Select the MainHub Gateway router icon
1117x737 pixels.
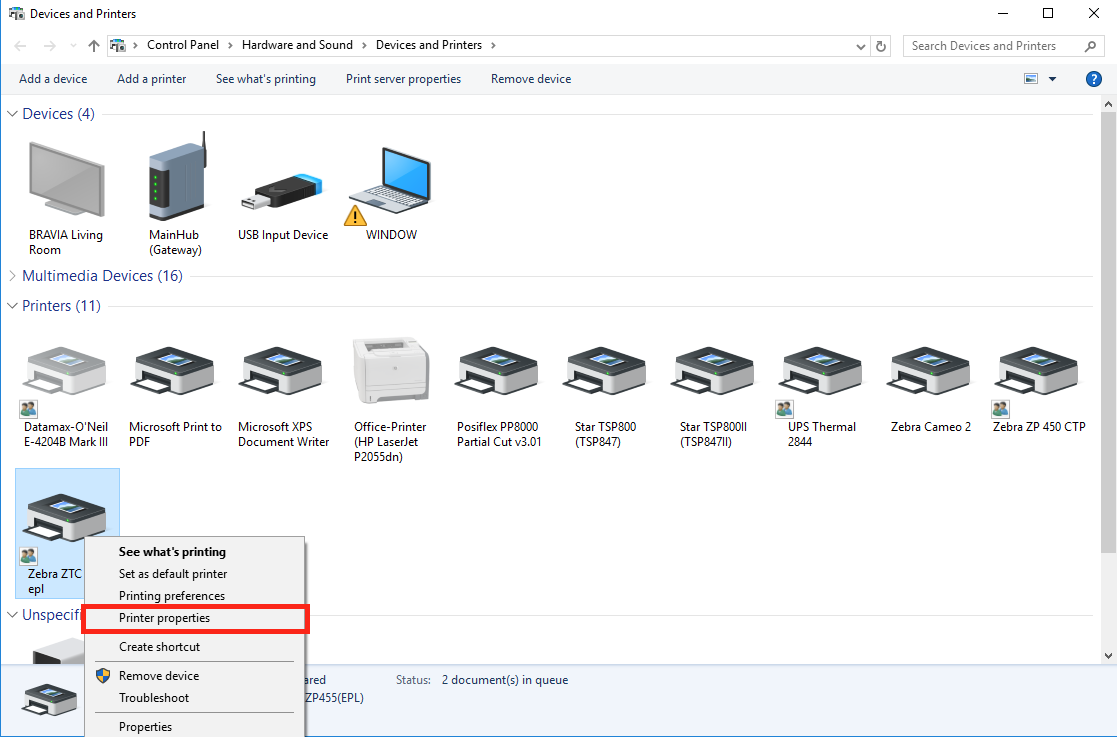point(176,177)
